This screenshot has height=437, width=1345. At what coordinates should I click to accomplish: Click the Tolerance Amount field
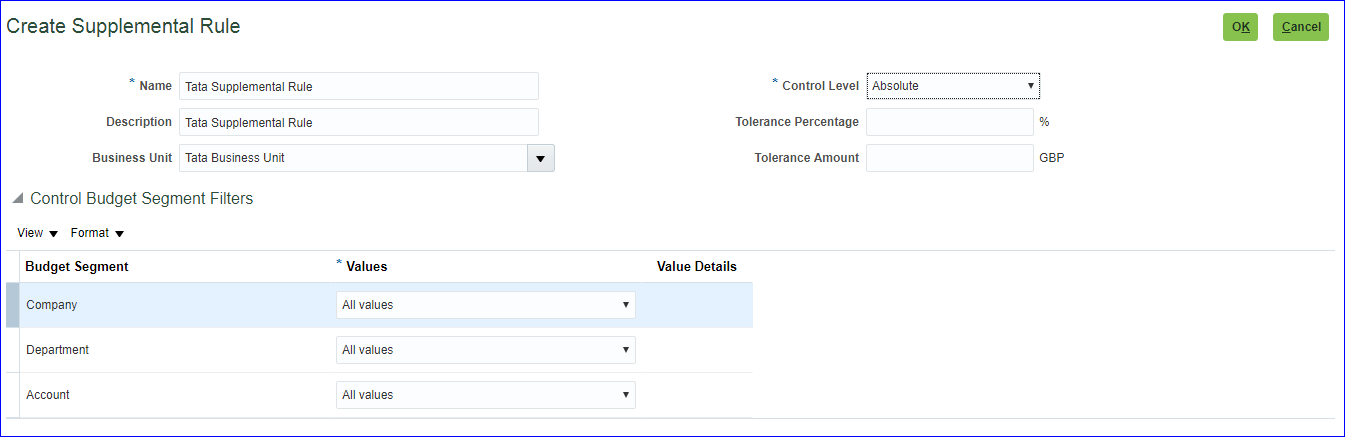pos(949,158)
